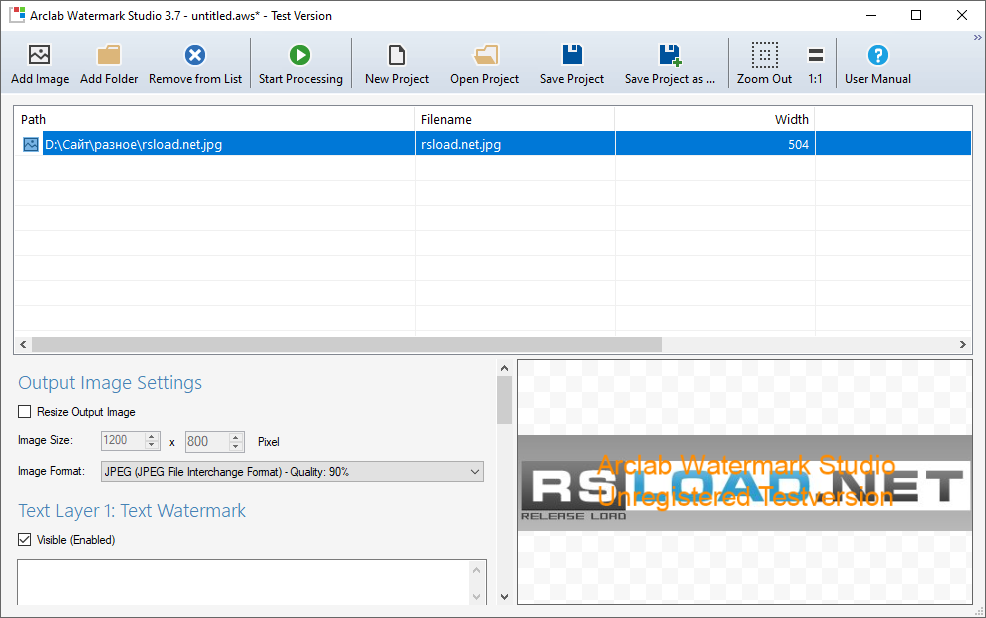
Task: Open Project from toolbar
Action: coord(484,63)
